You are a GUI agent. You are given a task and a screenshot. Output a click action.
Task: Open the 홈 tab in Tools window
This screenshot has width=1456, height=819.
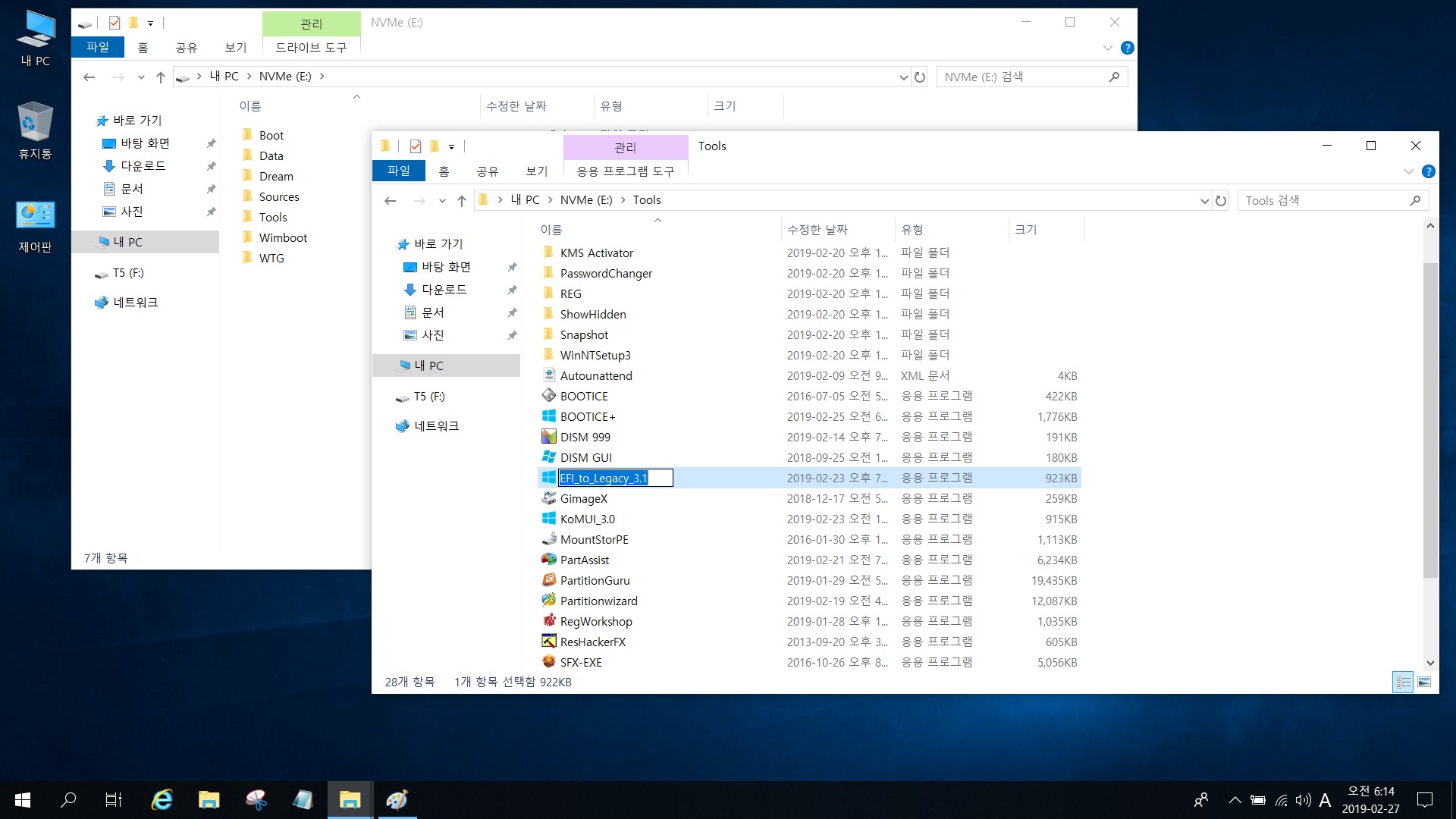click(x=444, y=171)
